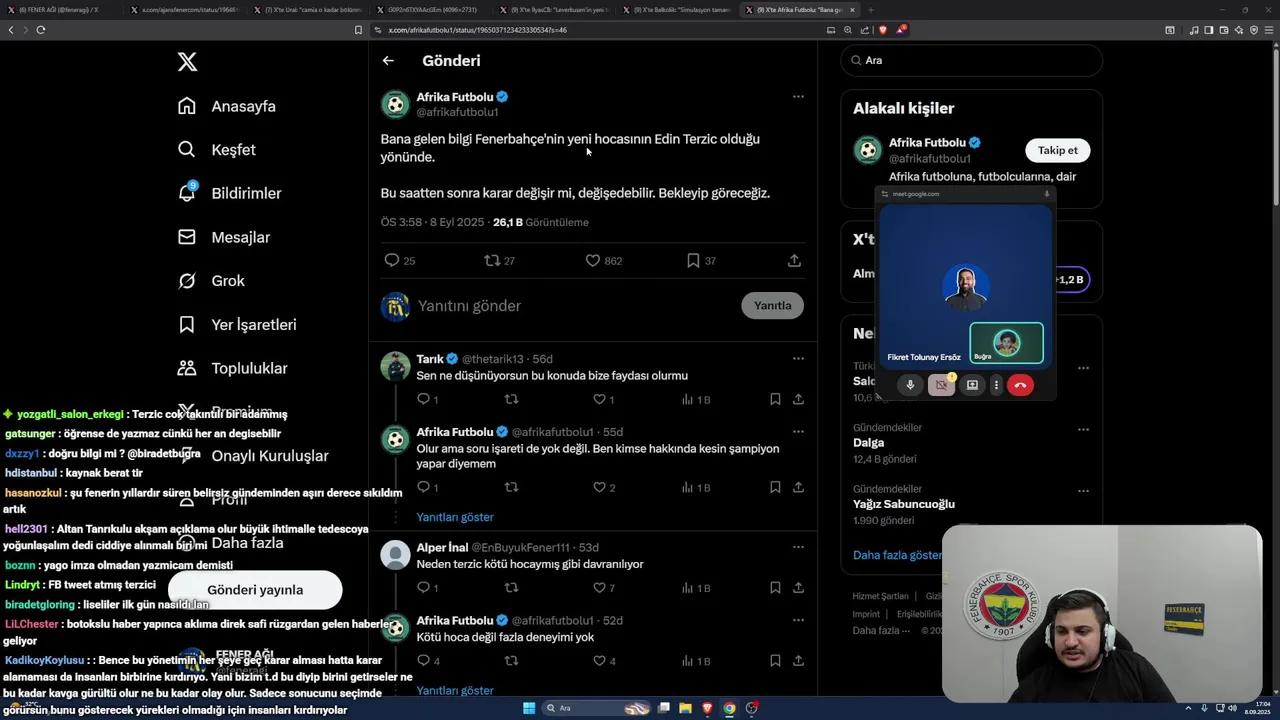Click the browser address bar URL
Viewport: 1280px width, 720px height.
[x=478, y=30]
